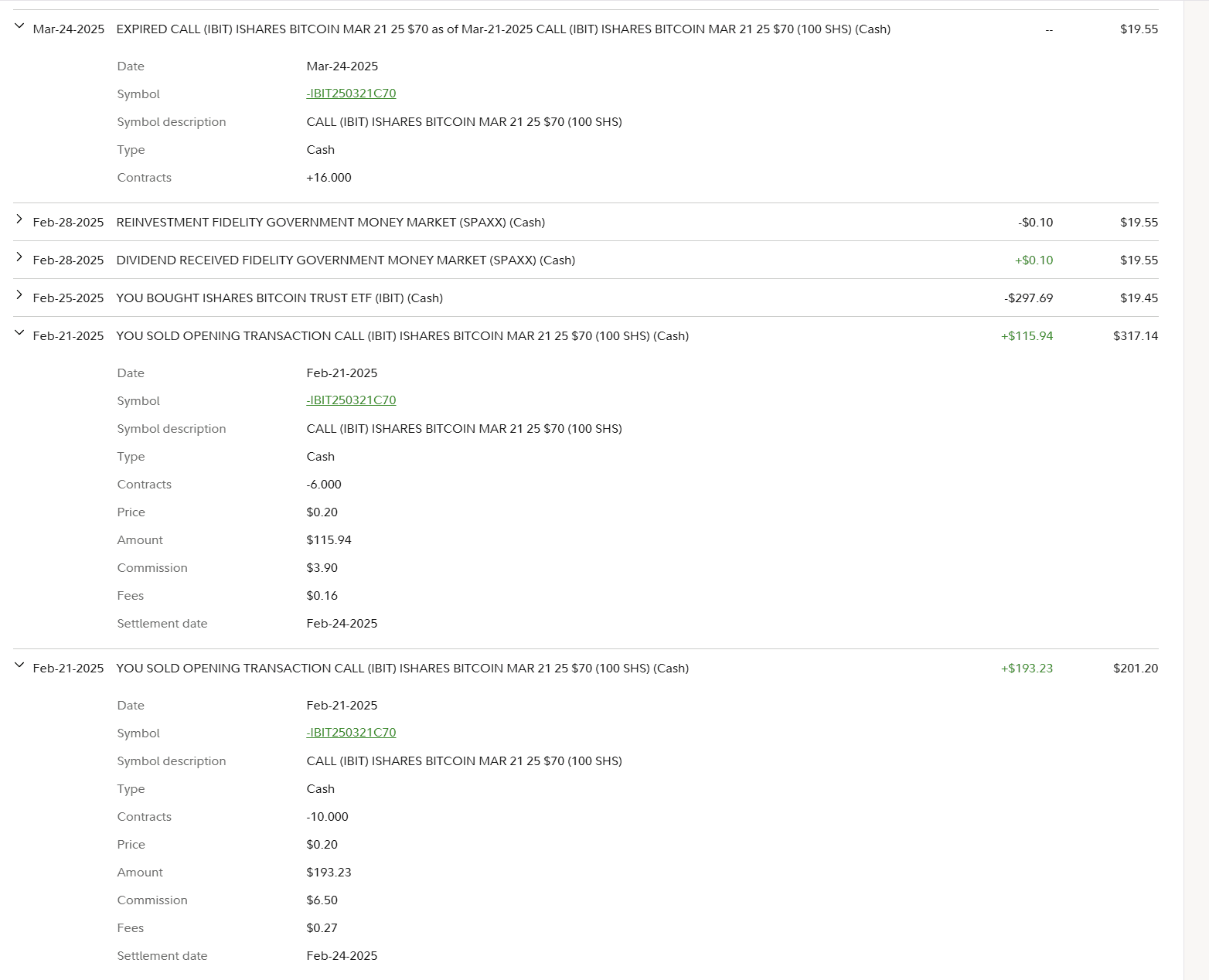The width and height of the screenshot is (1209, 980).
Task: Select the DIVIDEND RECEIVED FIDELITY GOVERNMENT row
Action: pos(346,260)
